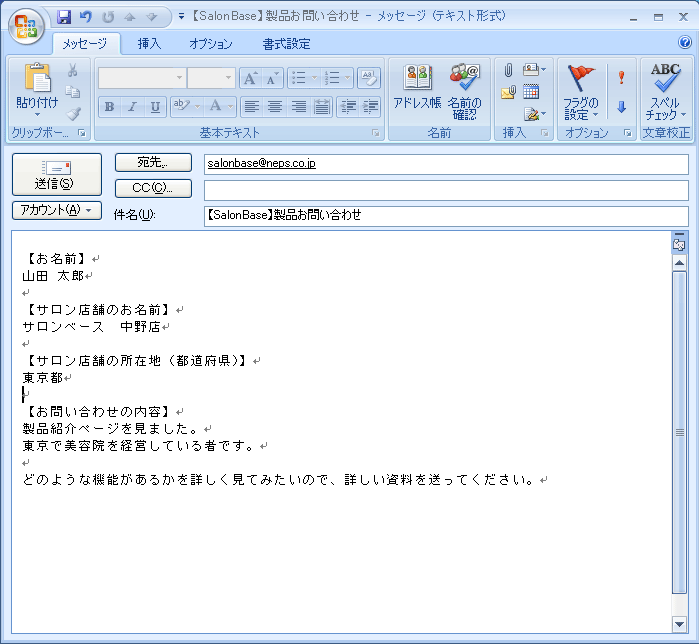Viewport: 699px width, 644px height.
Task: Expand the numbering style dropdown arrow
Action: tap(348, 78)
